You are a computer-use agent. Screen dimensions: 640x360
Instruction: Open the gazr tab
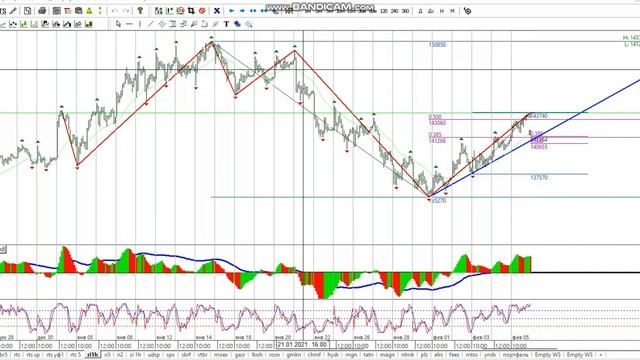(x=240, y=355)
